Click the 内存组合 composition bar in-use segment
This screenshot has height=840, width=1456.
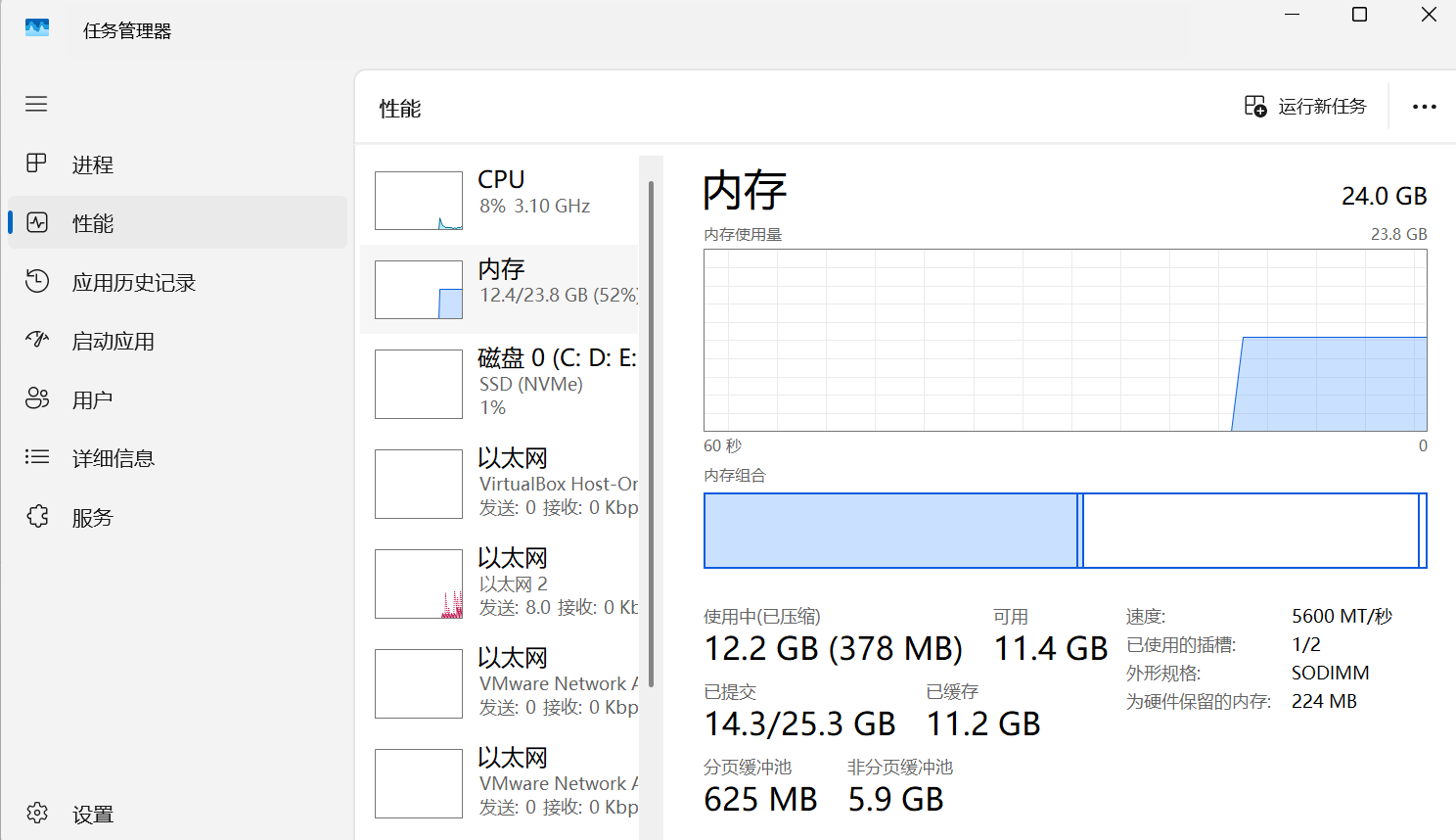coord(890,531)
